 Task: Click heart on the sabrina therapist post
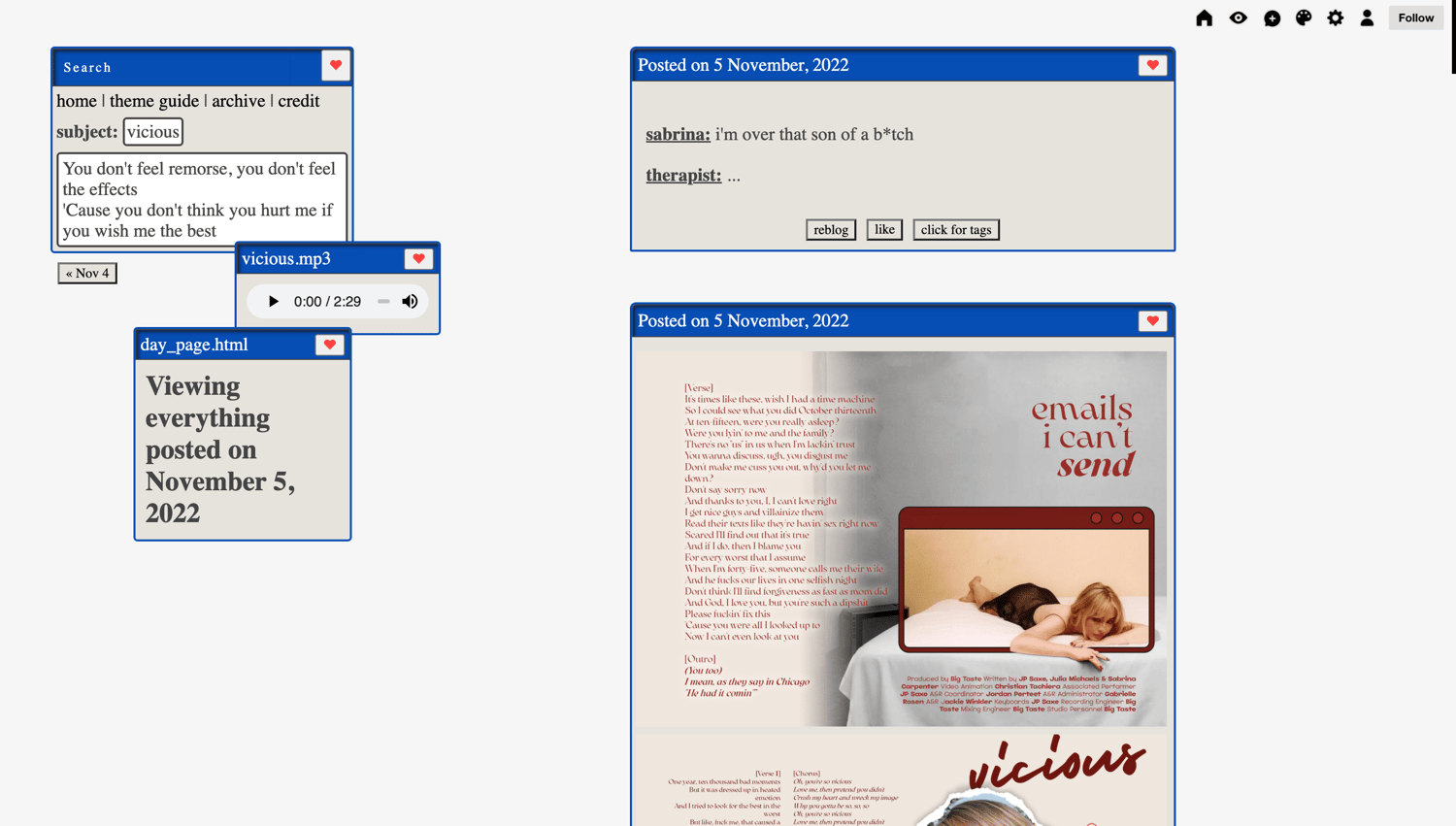coord(1152,65)
